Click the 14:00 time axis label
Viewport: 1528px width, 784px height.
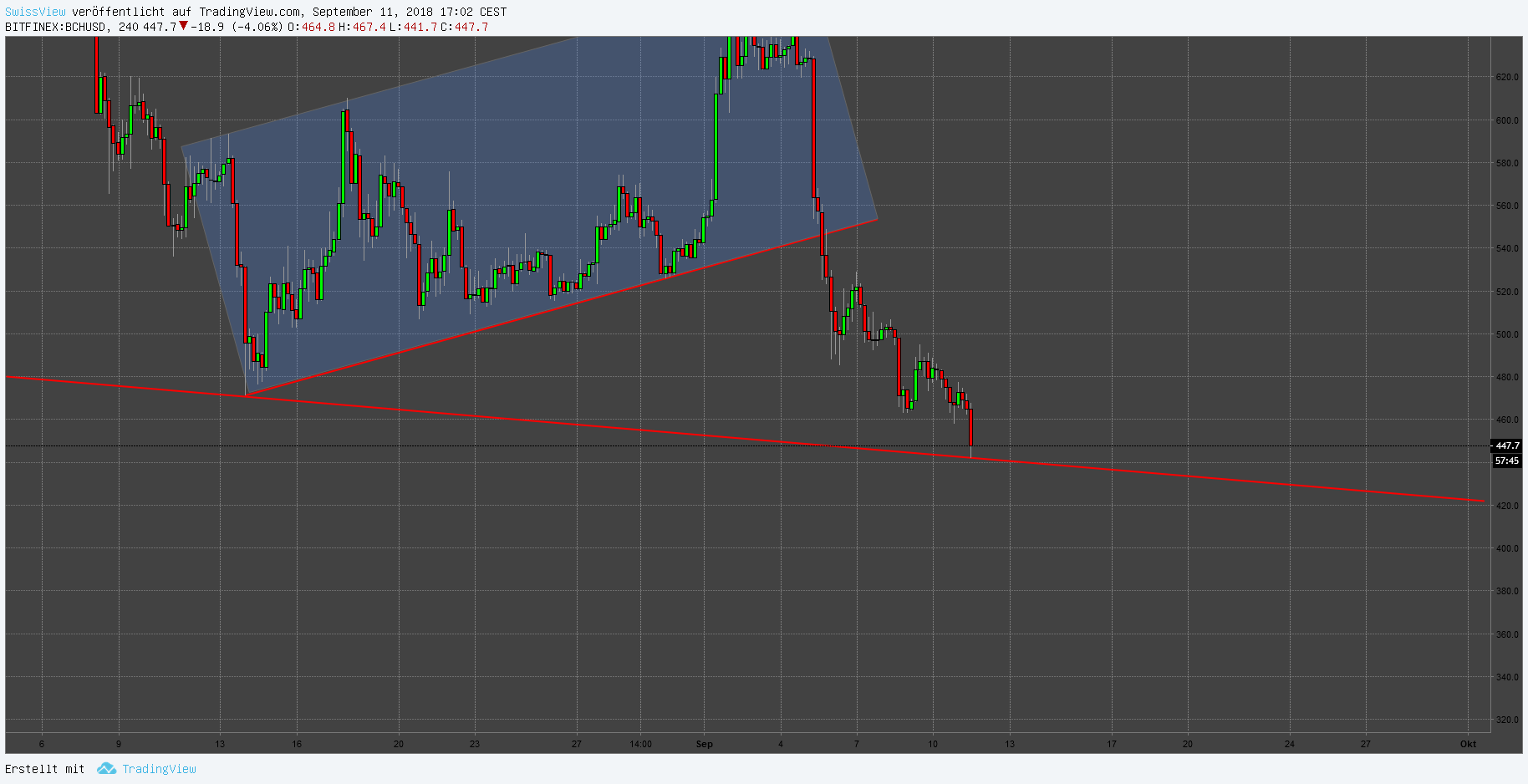tap(640, 744)
